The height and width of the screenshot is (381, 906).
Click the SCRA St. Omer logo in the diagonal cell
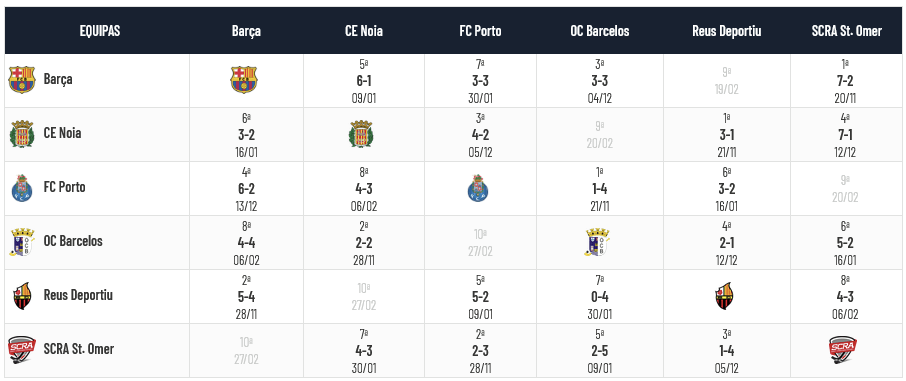(x=842, y=350)
